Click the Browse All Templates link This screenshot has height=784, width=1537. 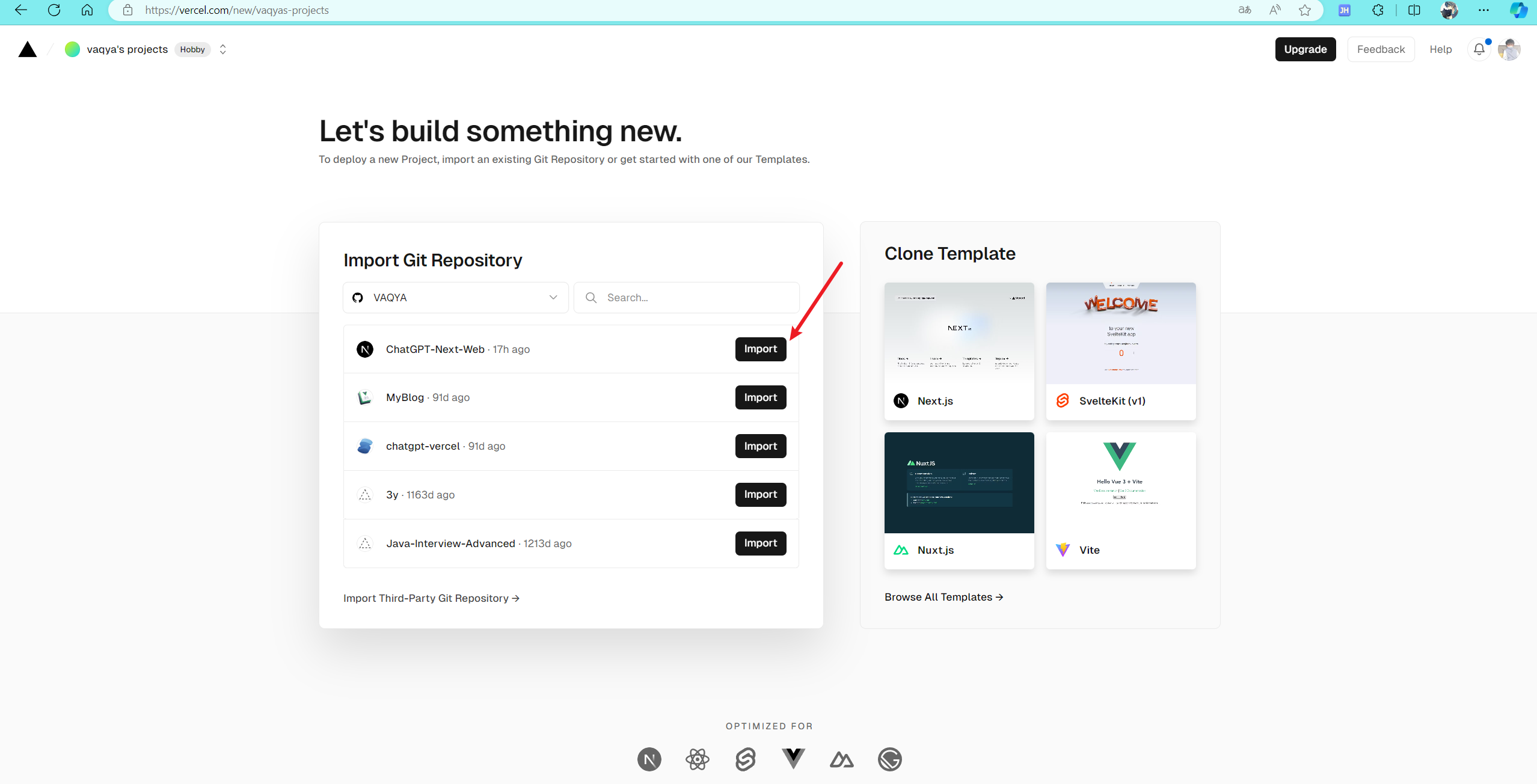(x=944, y=597)
